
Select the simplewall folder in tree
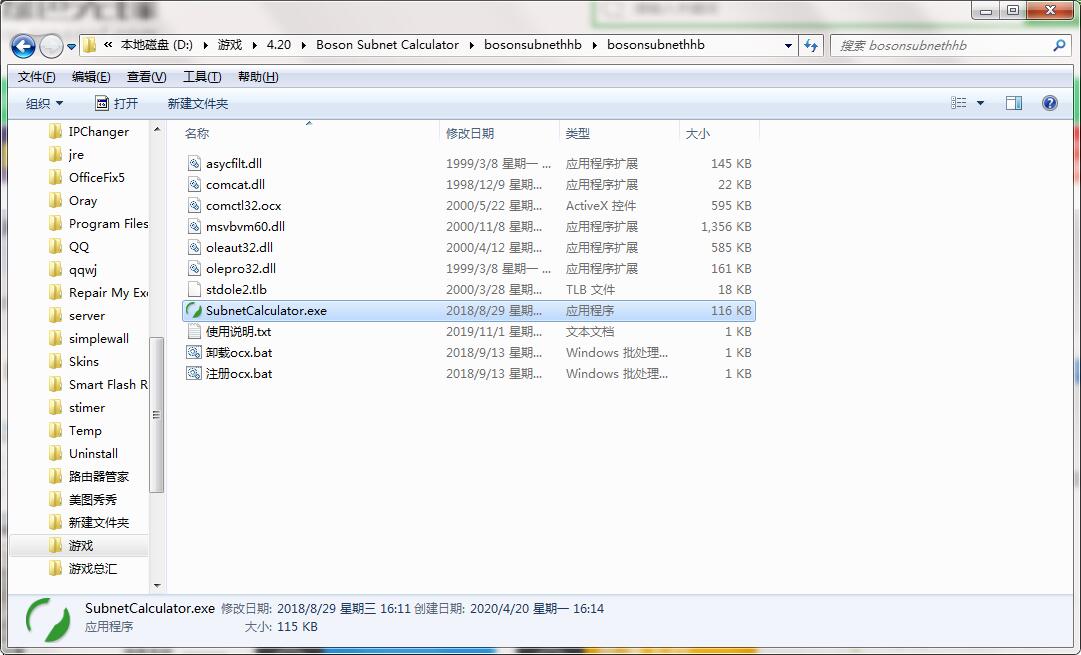[89, 339]
